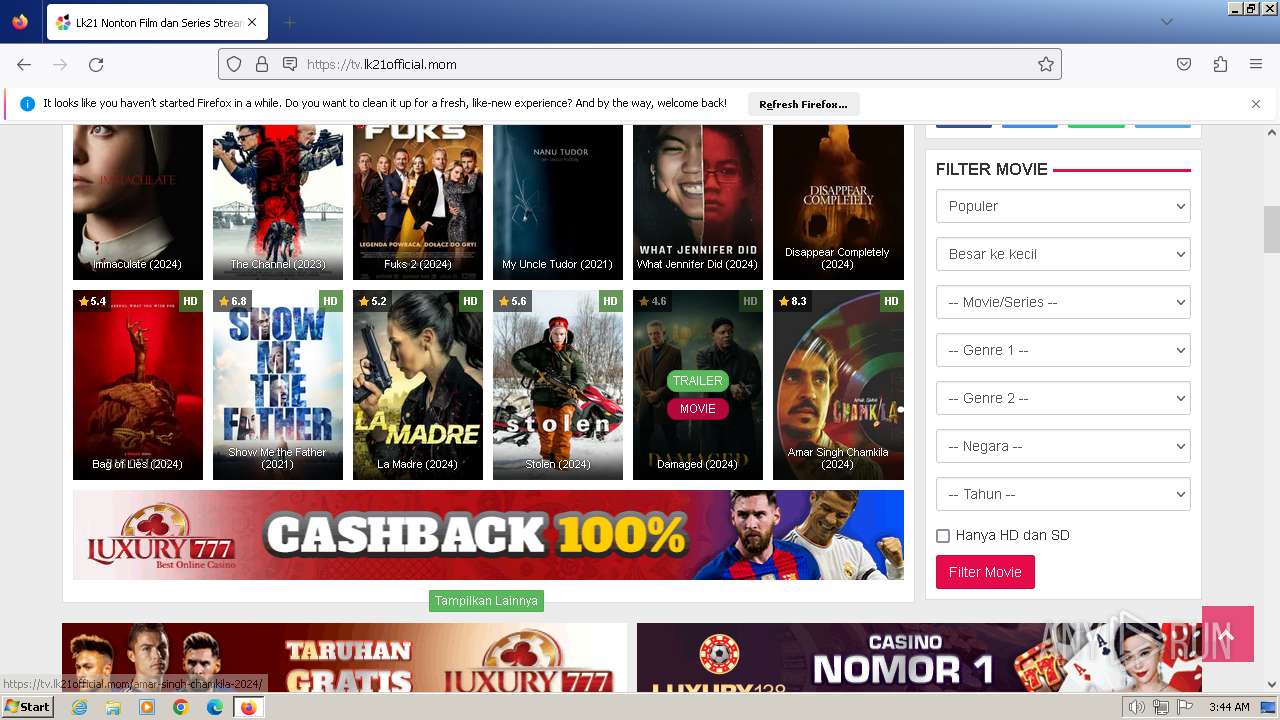Click the Taruhan Gratis banner ad
This screenshot has width=1280, height=720.
tap(344, 657)
